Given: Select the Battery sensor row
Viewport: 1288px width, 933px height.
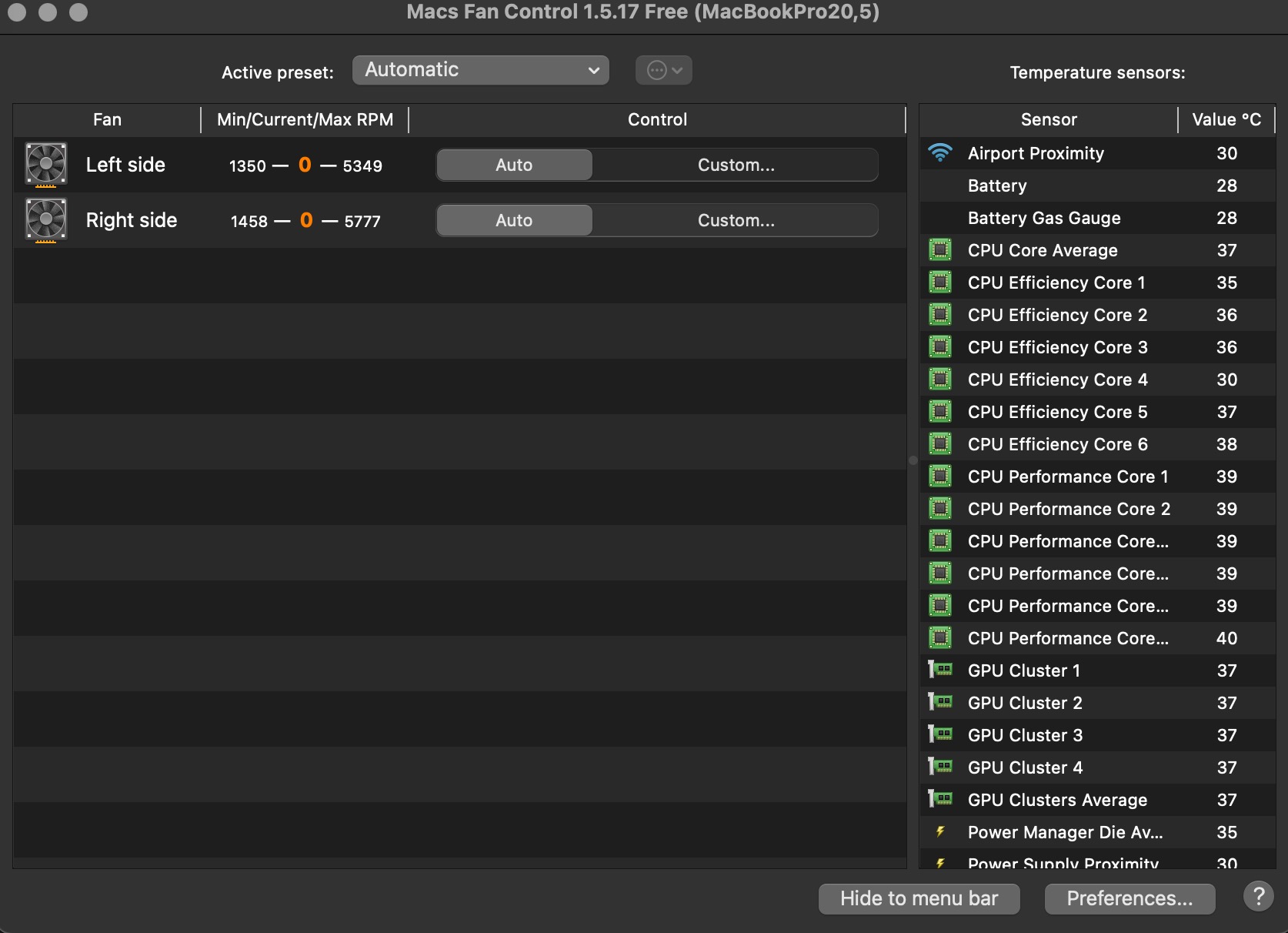Looking at the screenshot, I should pos(1098,186).
